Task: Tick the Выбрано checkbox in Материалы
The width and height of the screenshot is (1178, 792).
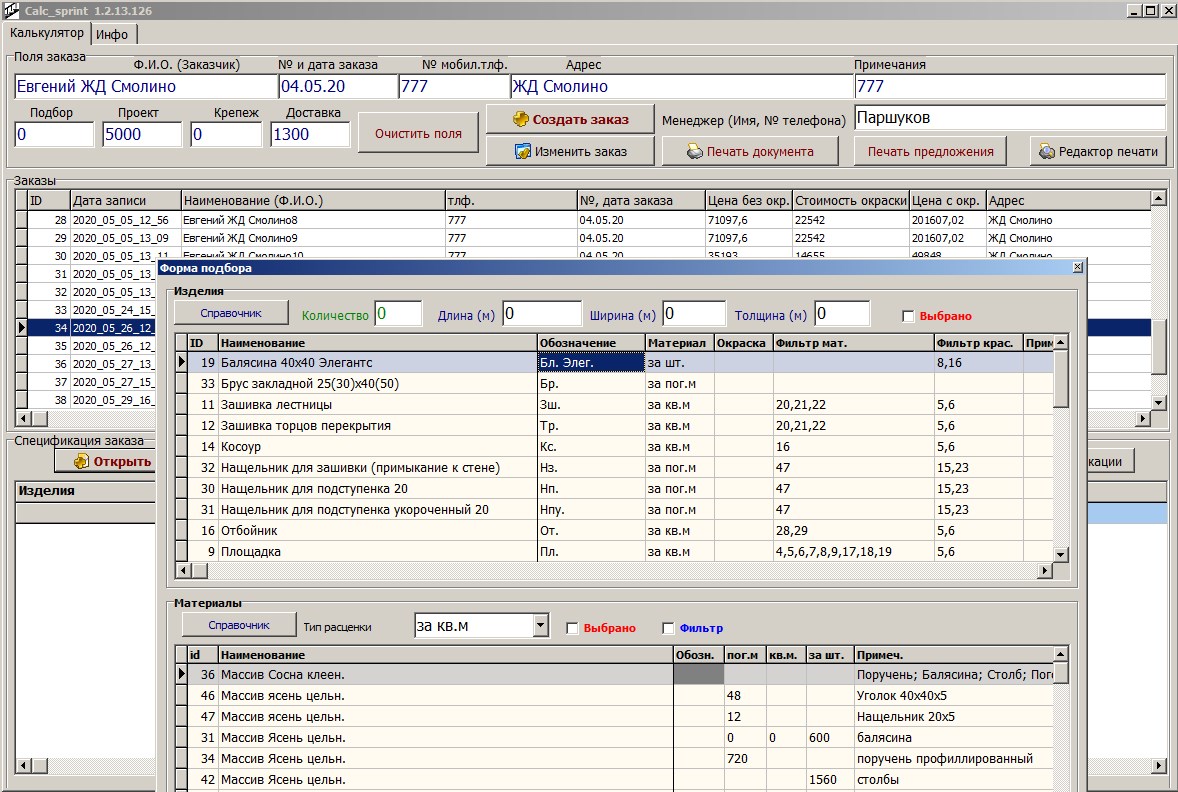Action: coord(572,628)
